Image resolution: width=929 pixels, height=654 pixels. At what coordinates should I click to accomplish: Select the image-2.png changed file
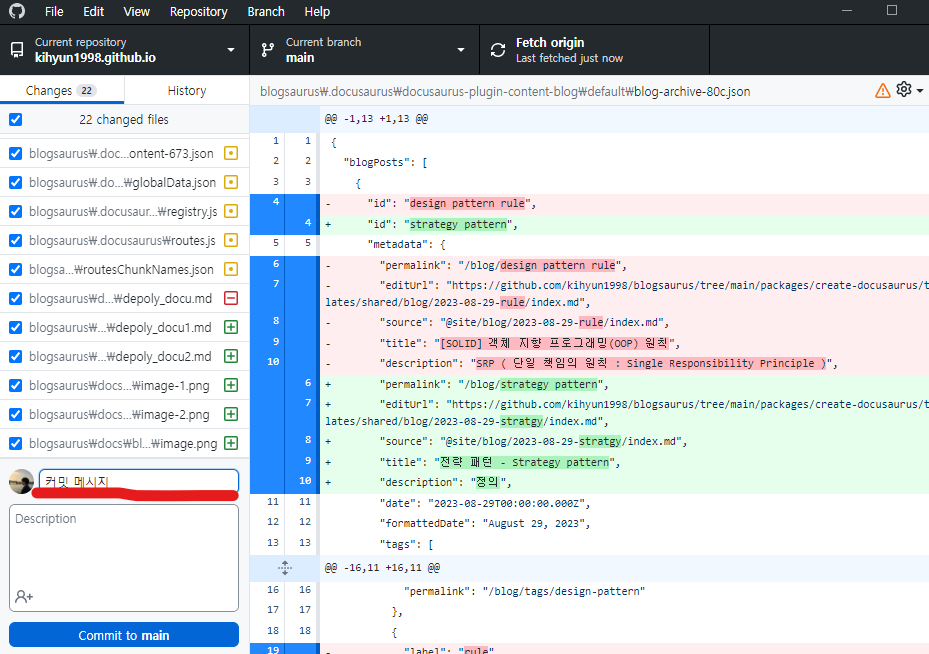(124, 415)
